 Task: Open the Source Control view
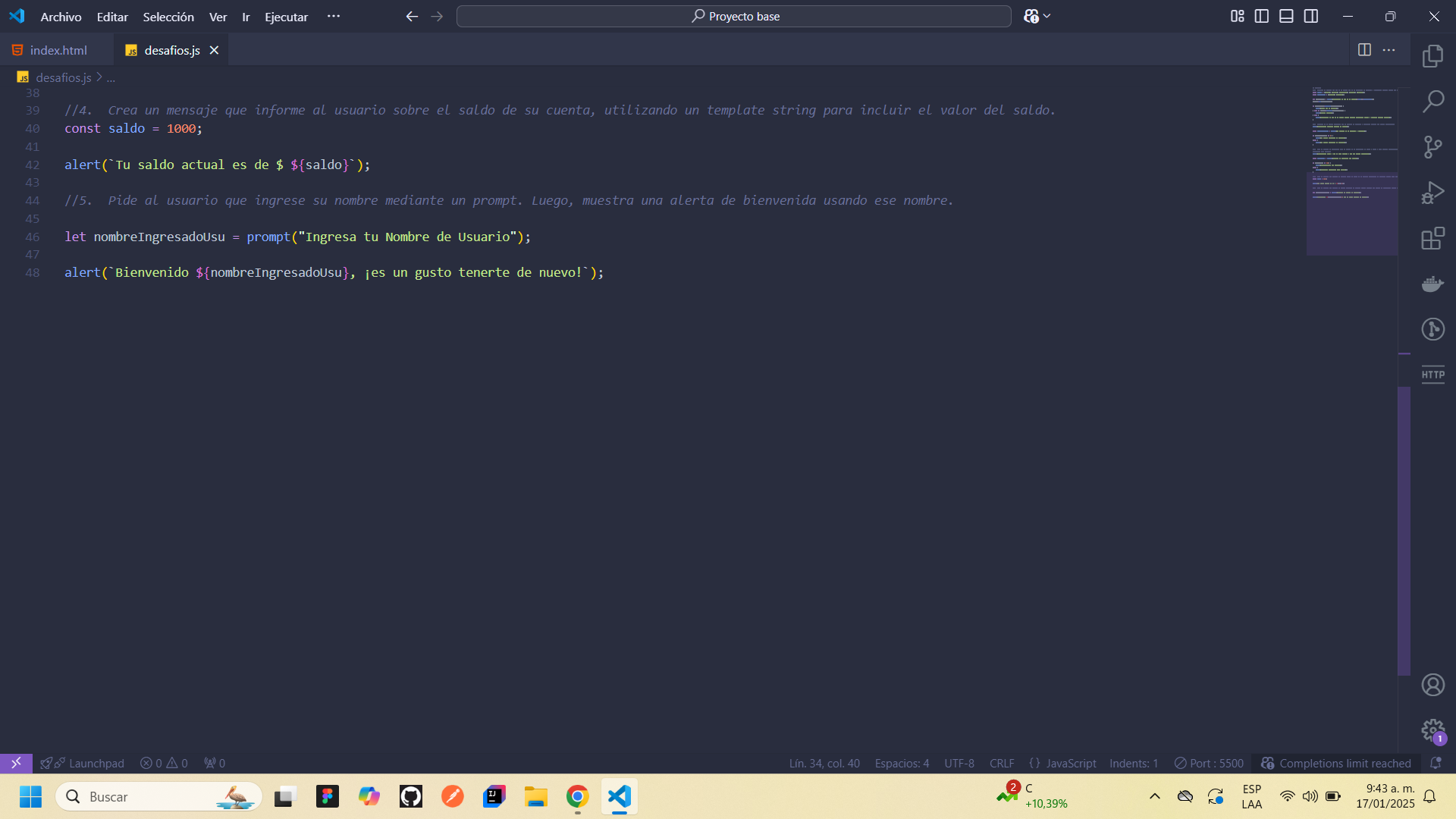(x=1432, y=146)
